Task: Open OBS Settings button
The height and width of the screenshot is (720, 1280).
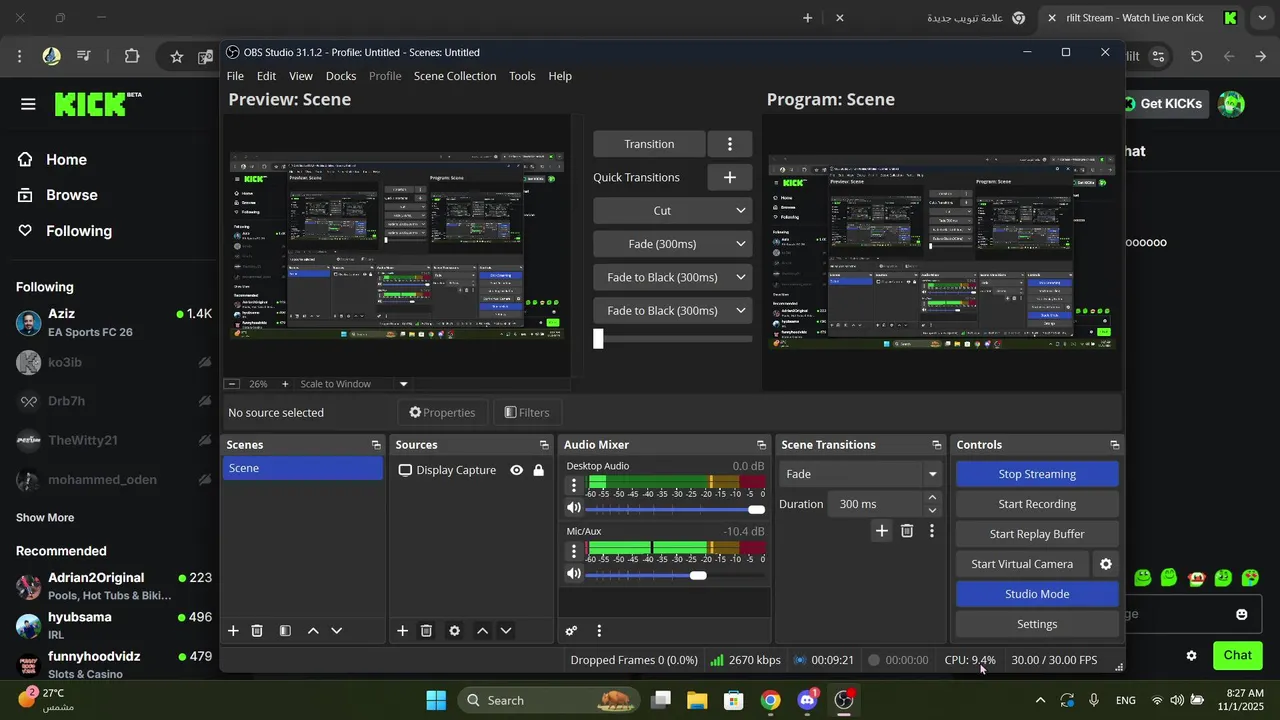Action: (x=1037, y=624)
